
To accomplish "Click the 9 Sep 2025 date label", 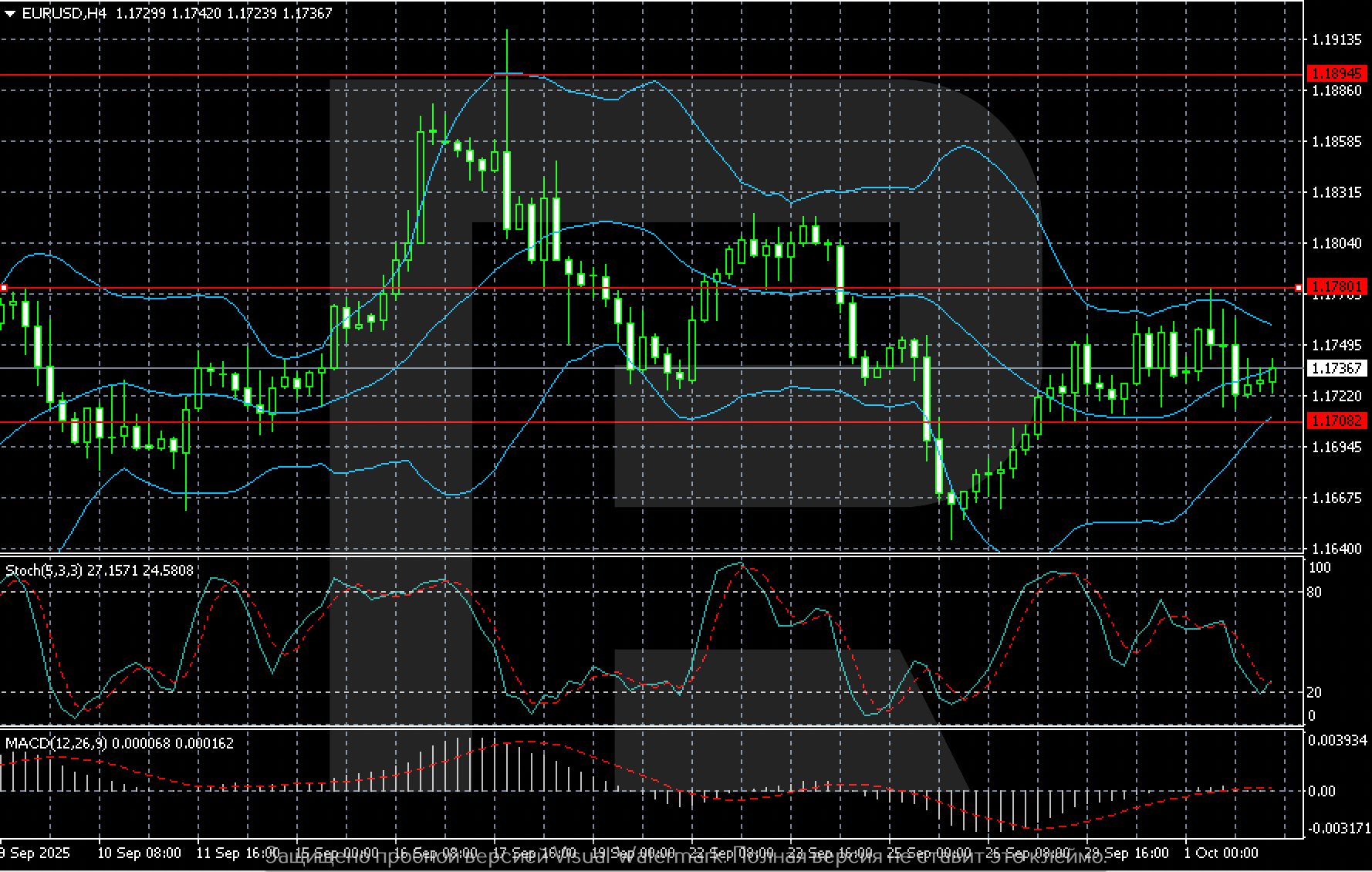I will click(x=35, y=853).
